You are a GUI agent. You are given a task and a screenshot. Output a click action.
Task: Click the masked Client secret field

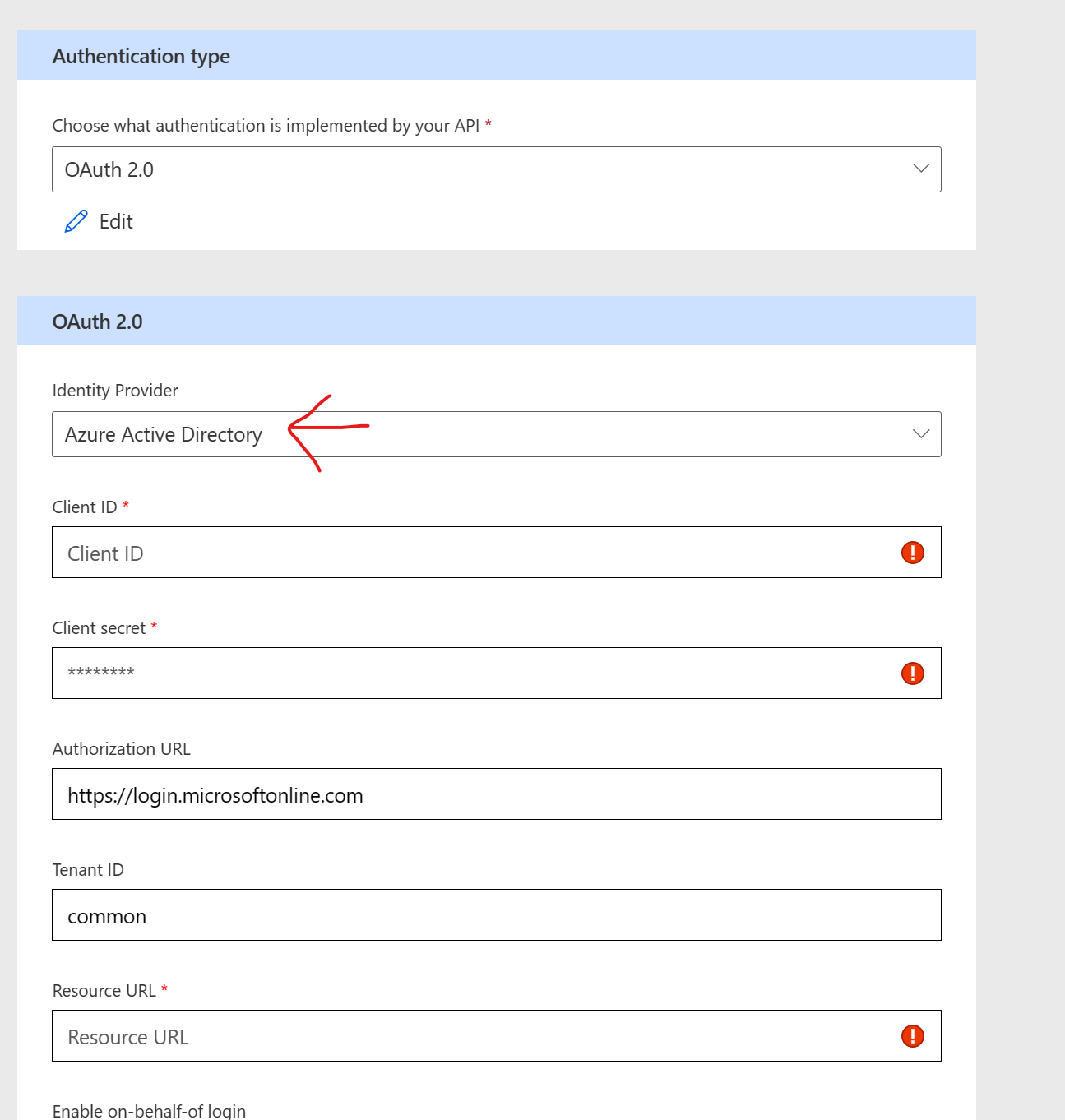click(411, 673)
